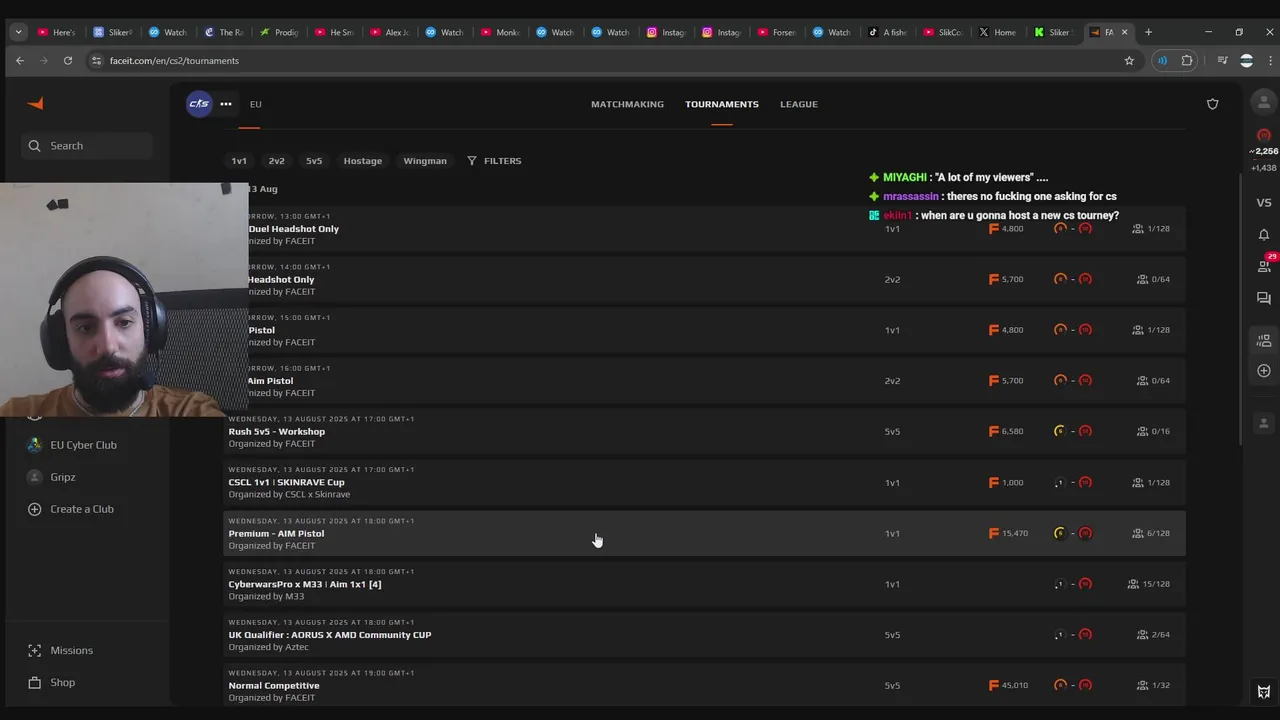This screenshot has width=1280, height=720.
Task: Click the red ELO level icon
Action: click(1264, 135)
